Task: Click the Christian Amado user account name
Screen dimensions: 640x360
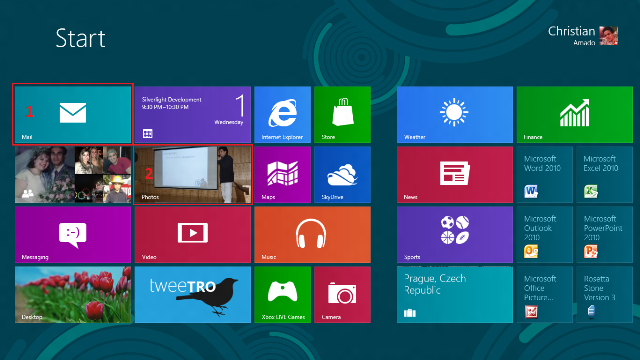Action: (x=571, y=36)
